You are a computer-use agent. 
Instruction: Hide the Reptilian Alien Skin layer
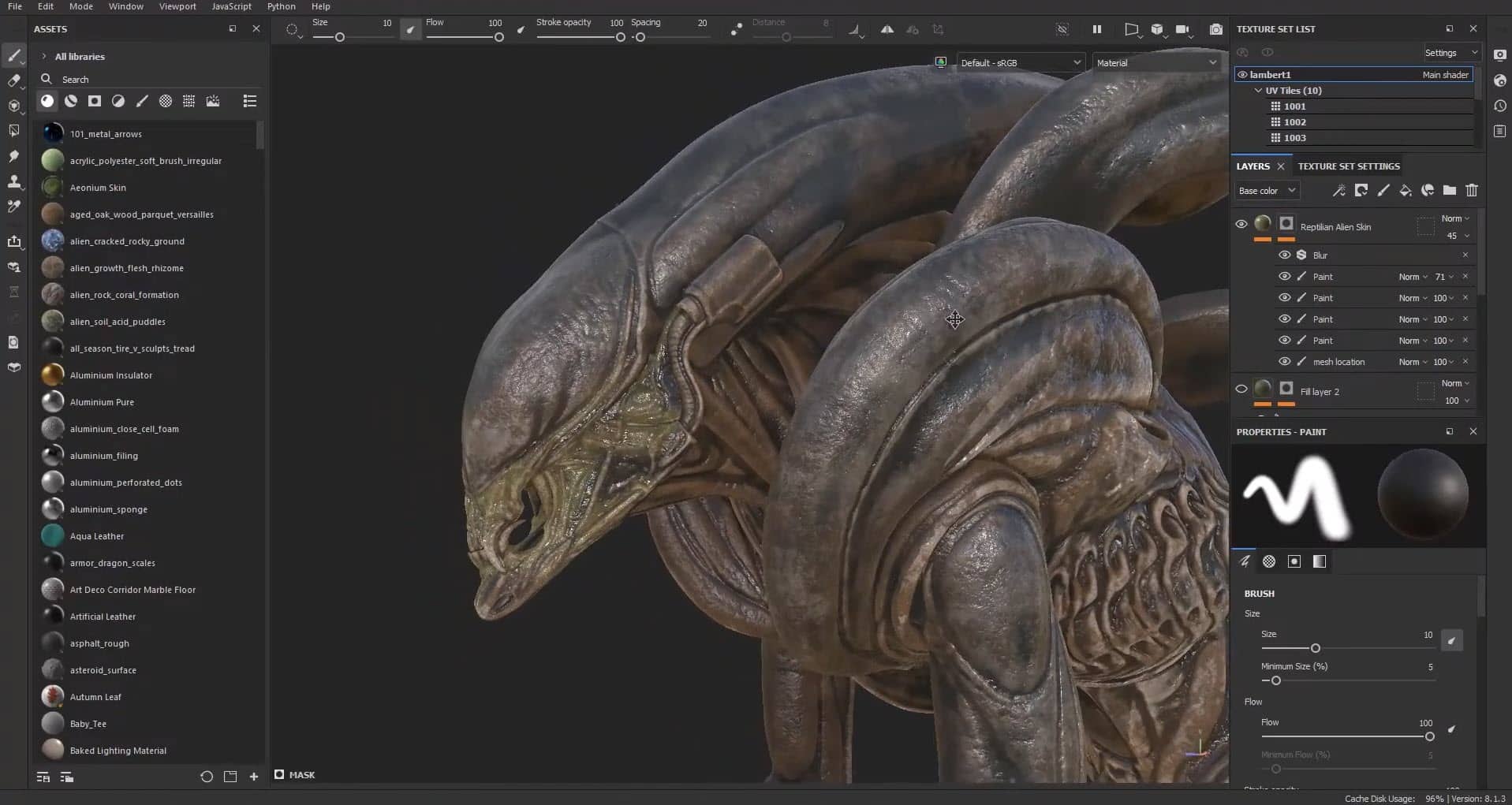point(1241,225)
